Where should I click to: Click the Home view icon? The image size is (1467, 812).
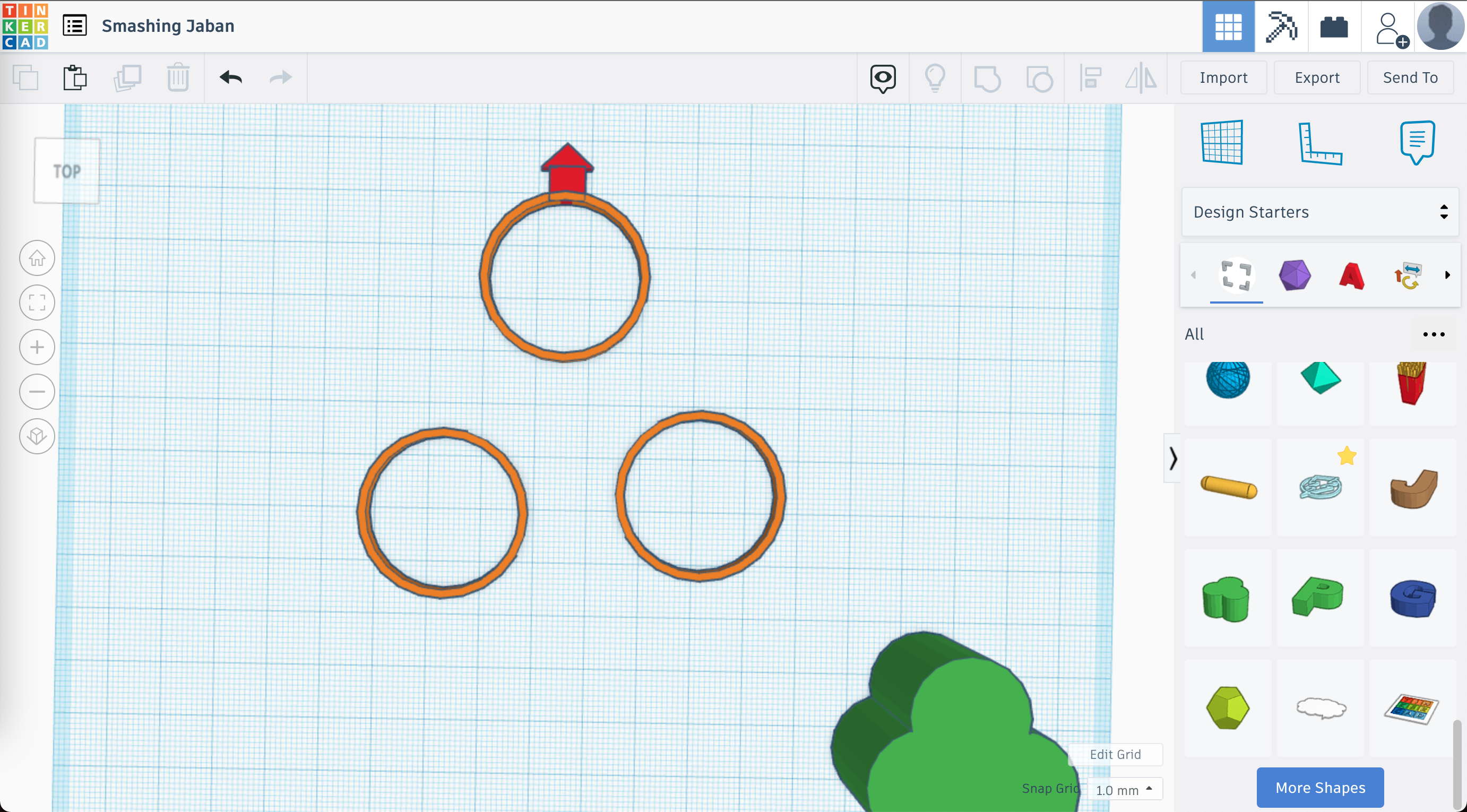(x=37, y=258)
